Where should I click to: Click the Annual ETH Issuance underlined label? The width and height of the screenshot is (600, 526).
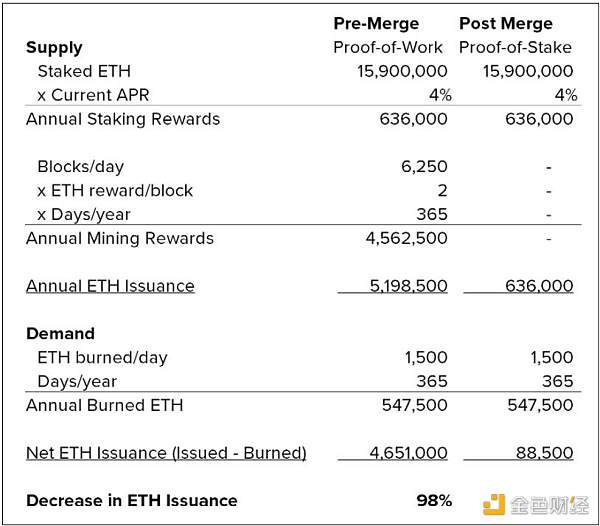pos(110,286)
